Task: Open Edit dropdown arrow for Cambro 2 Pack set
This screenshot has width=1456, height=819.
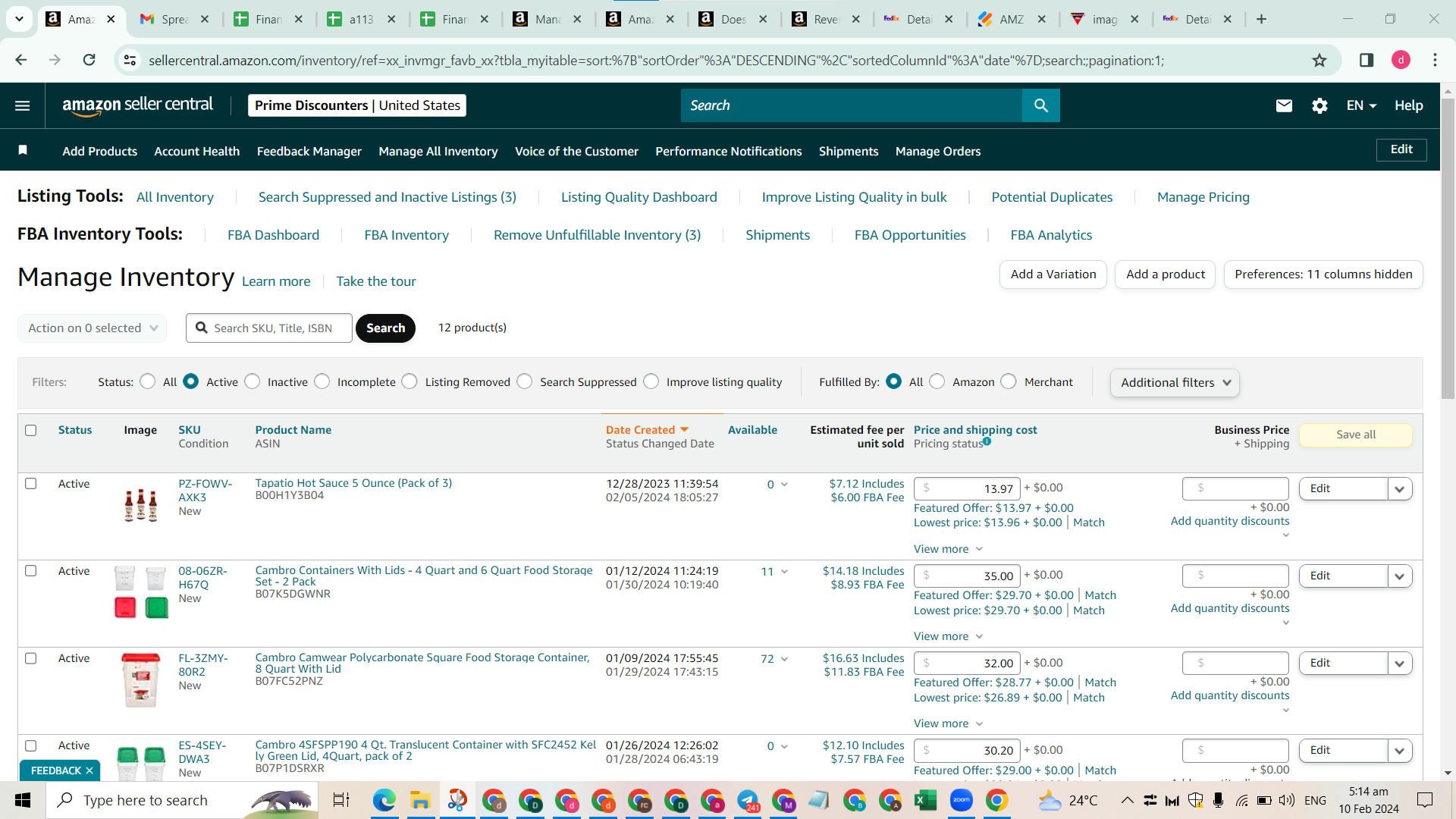Action: [x=1400, y=576]
